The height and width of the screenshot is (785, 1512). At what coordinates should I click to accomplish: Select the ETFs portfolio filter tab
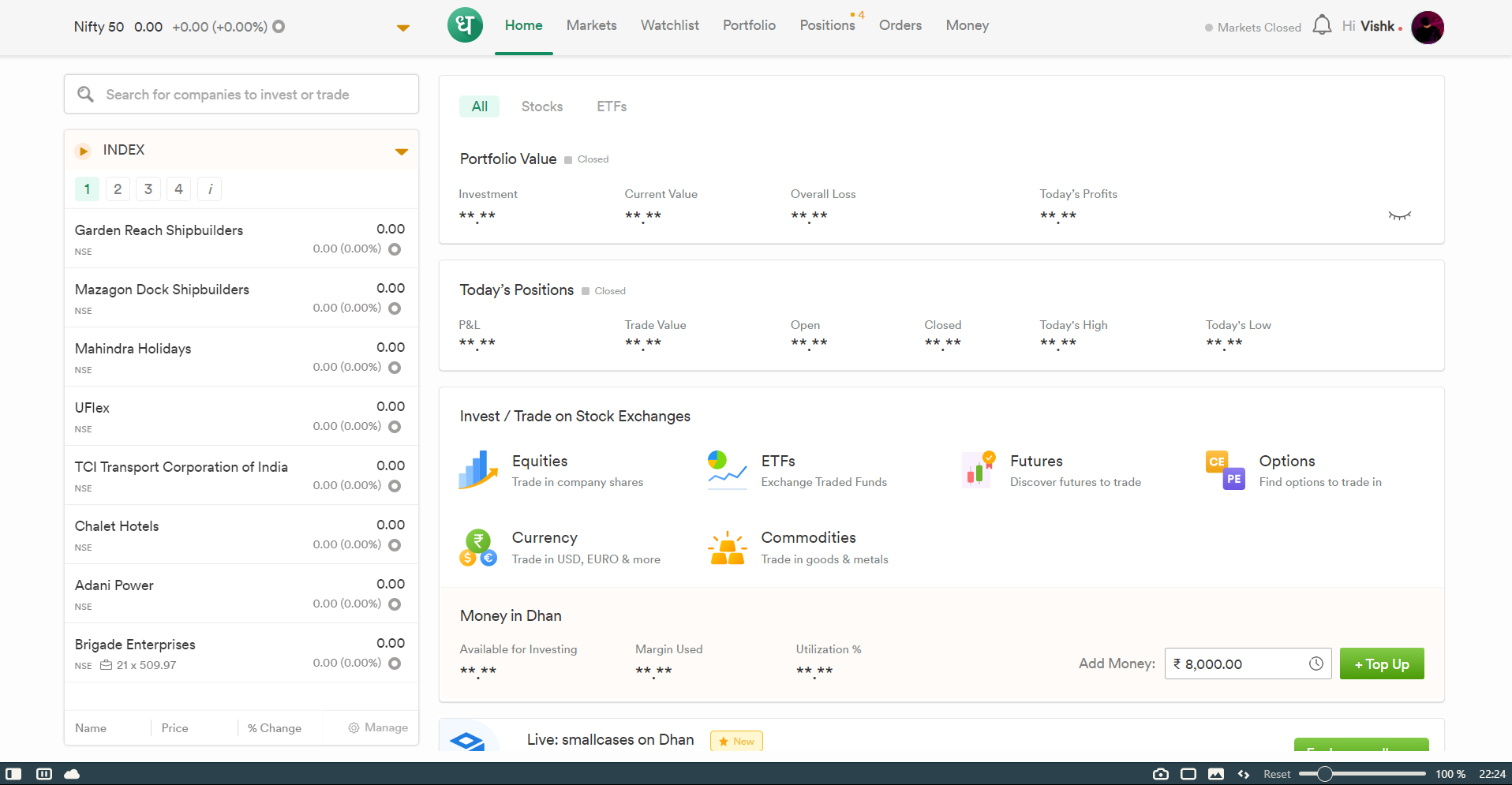pyautogui.click(x=612, y=107)
